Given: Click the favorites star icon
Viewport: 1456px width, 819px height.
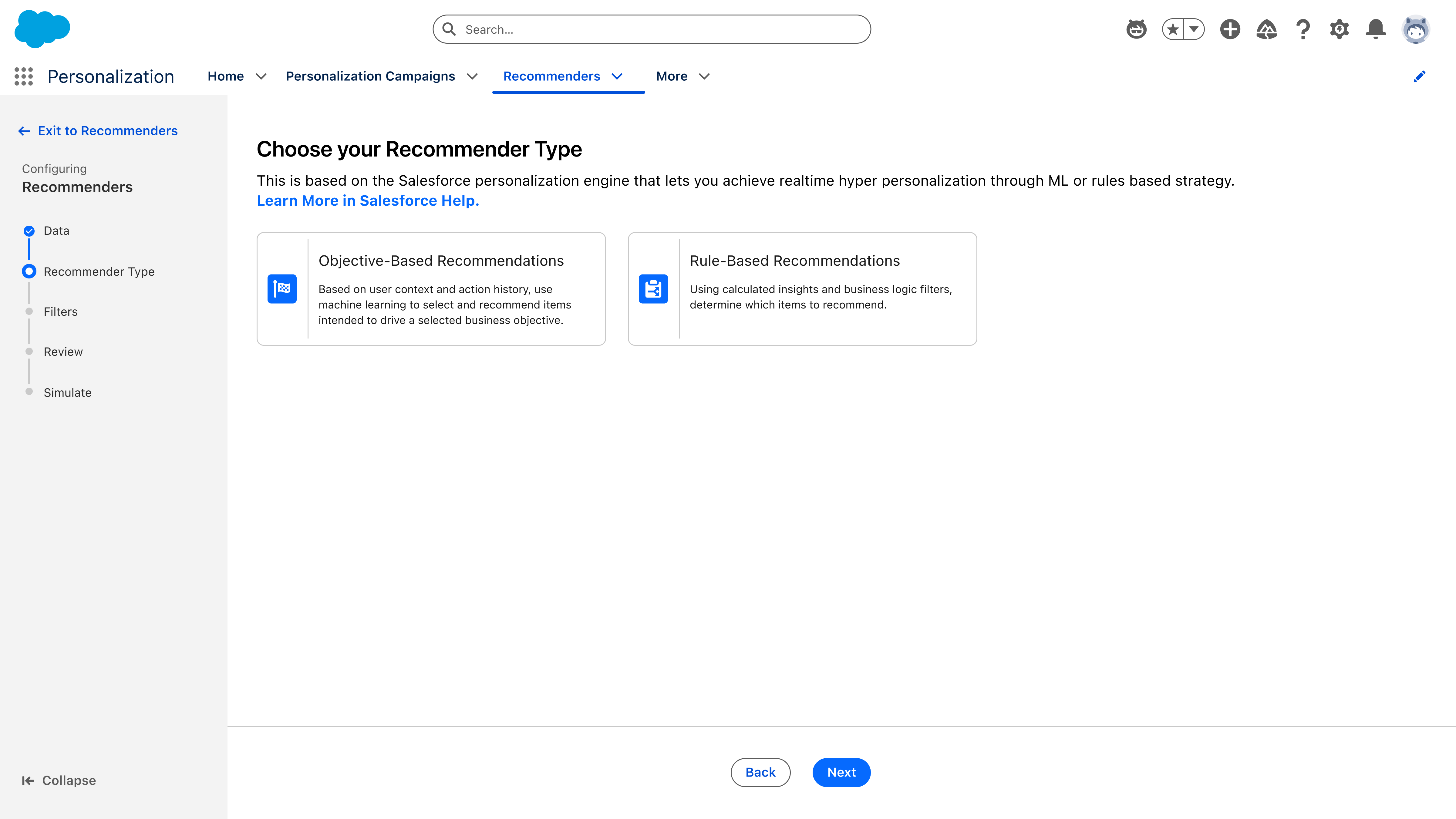Looking at the screenshot, I should (1173, 29).
